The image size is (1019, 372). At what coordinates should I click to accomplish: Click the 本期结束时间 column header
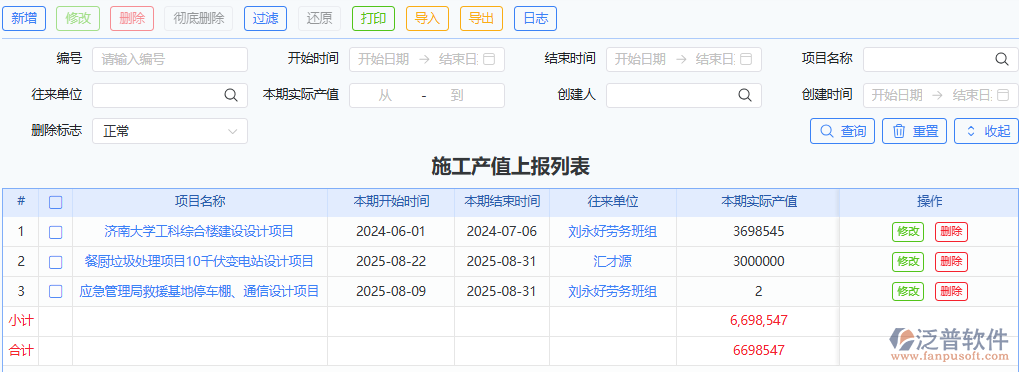[x=502, y=202]
